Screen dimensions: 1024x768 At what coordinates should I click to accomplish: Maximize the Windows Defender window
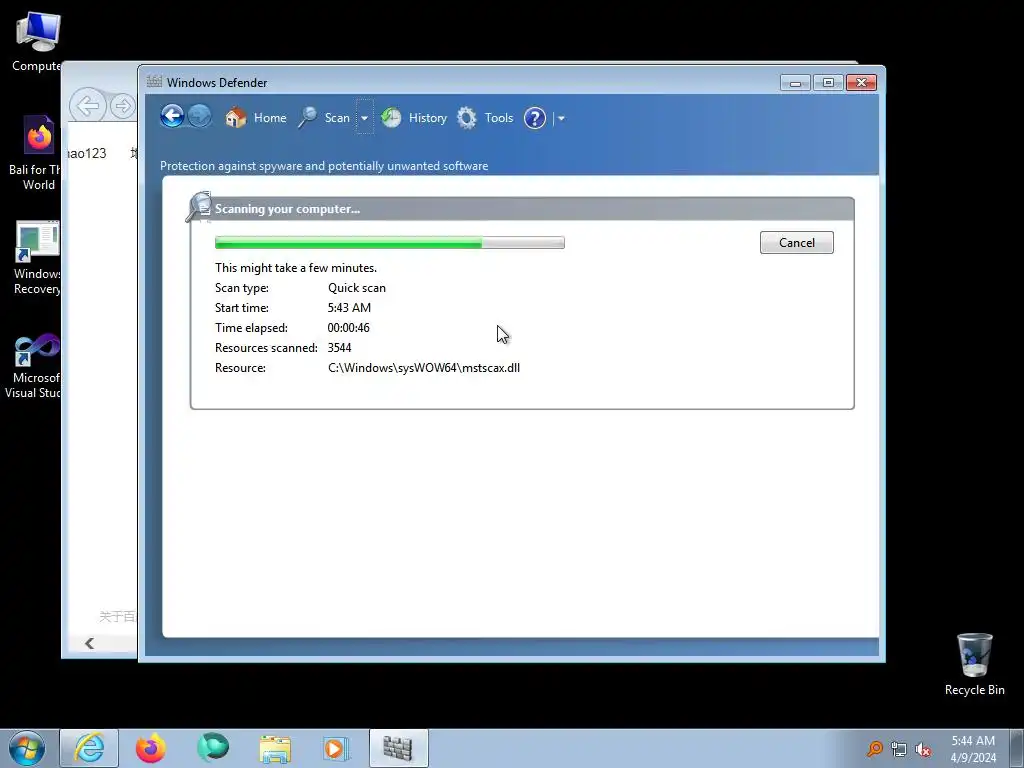828,82
